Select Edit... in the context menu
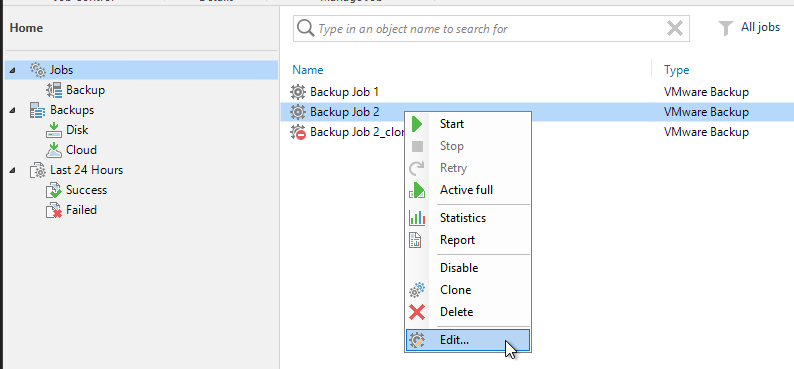The width and height of the screenshot is (794, 369). 468,340
